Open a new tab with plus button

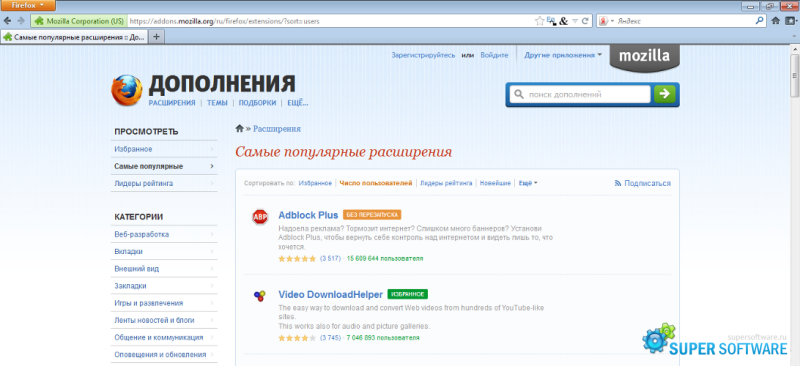pos(157,37)
